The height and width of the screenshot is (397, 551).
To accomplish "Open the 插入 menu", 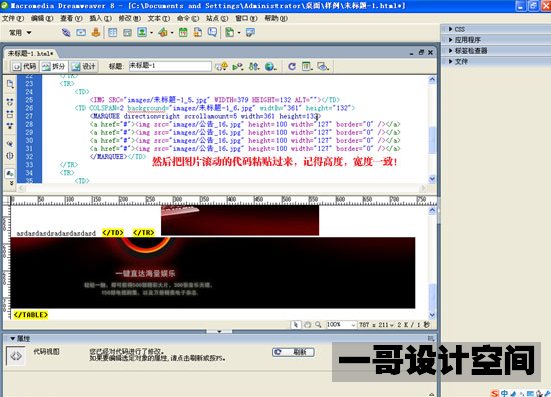I will tap(101, 18).
